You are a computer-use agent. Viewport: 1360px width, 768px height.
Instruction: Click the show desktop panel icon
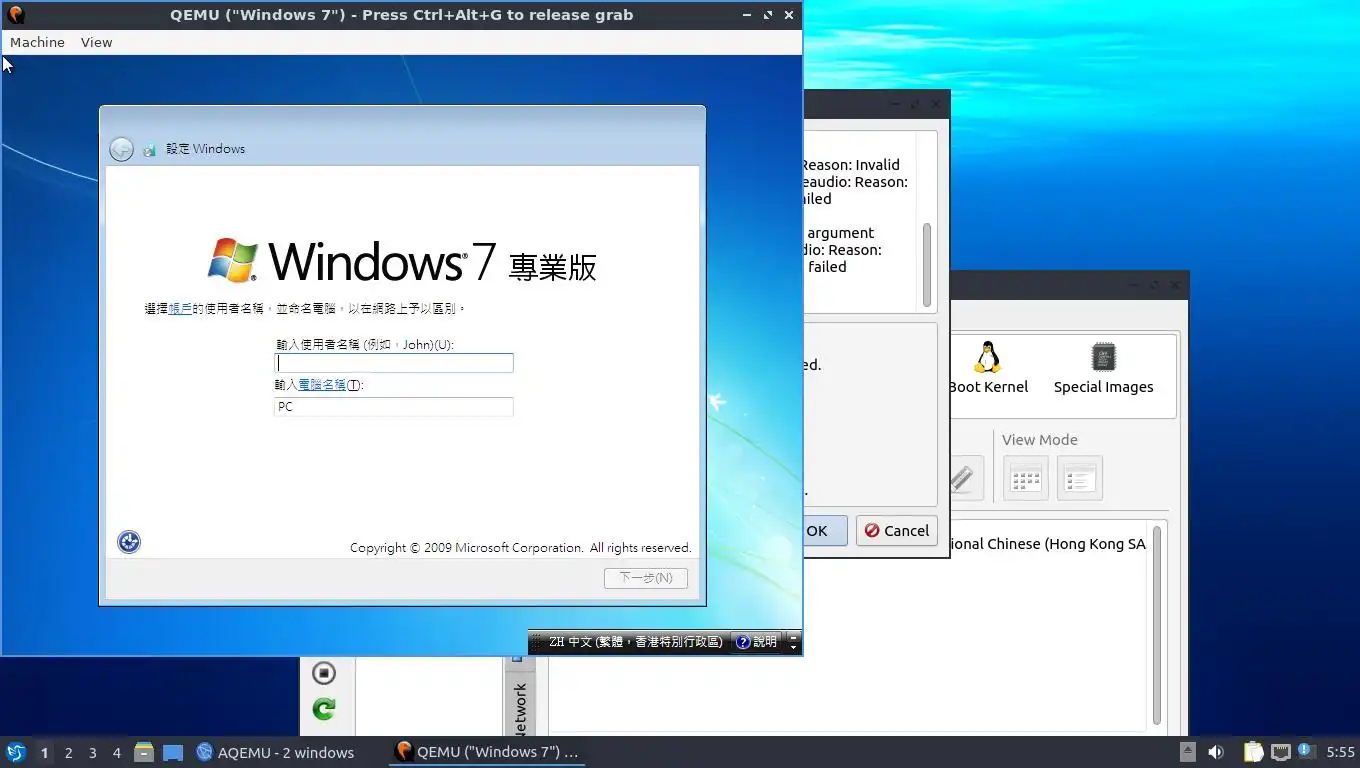coord(173,752)
